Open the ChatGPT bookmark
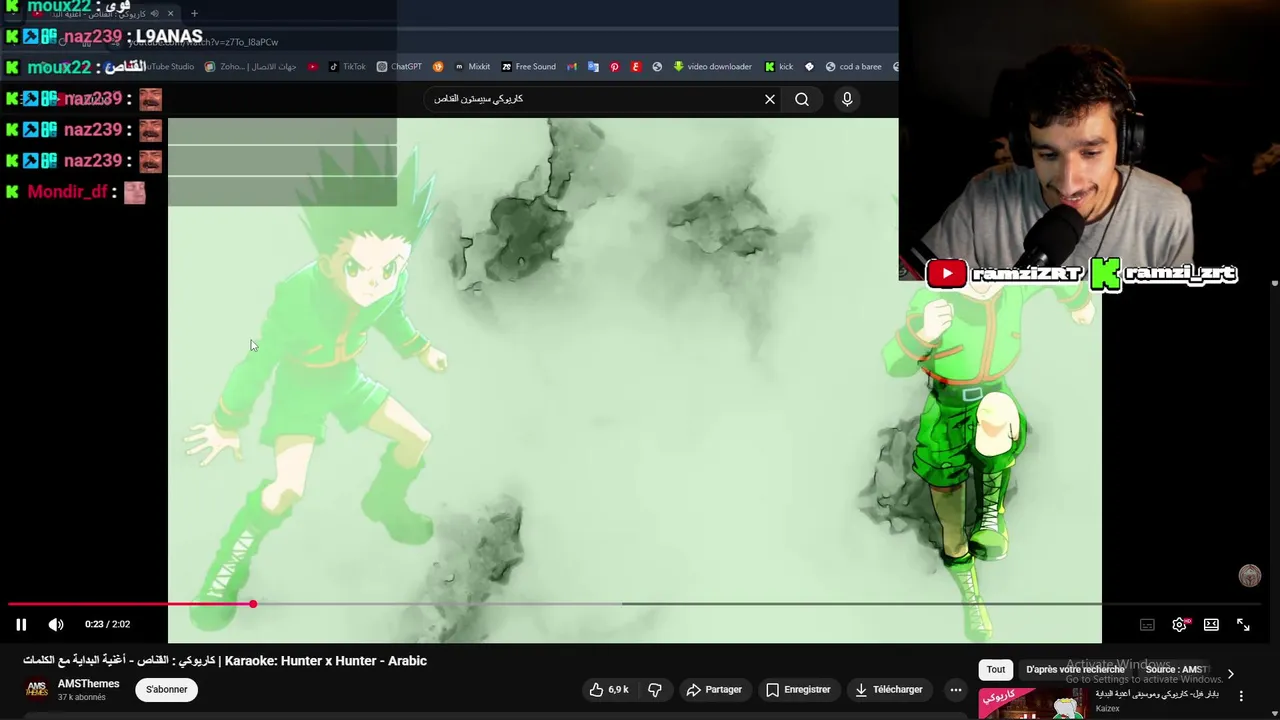The image size is (1280, 720). point(399,67)
